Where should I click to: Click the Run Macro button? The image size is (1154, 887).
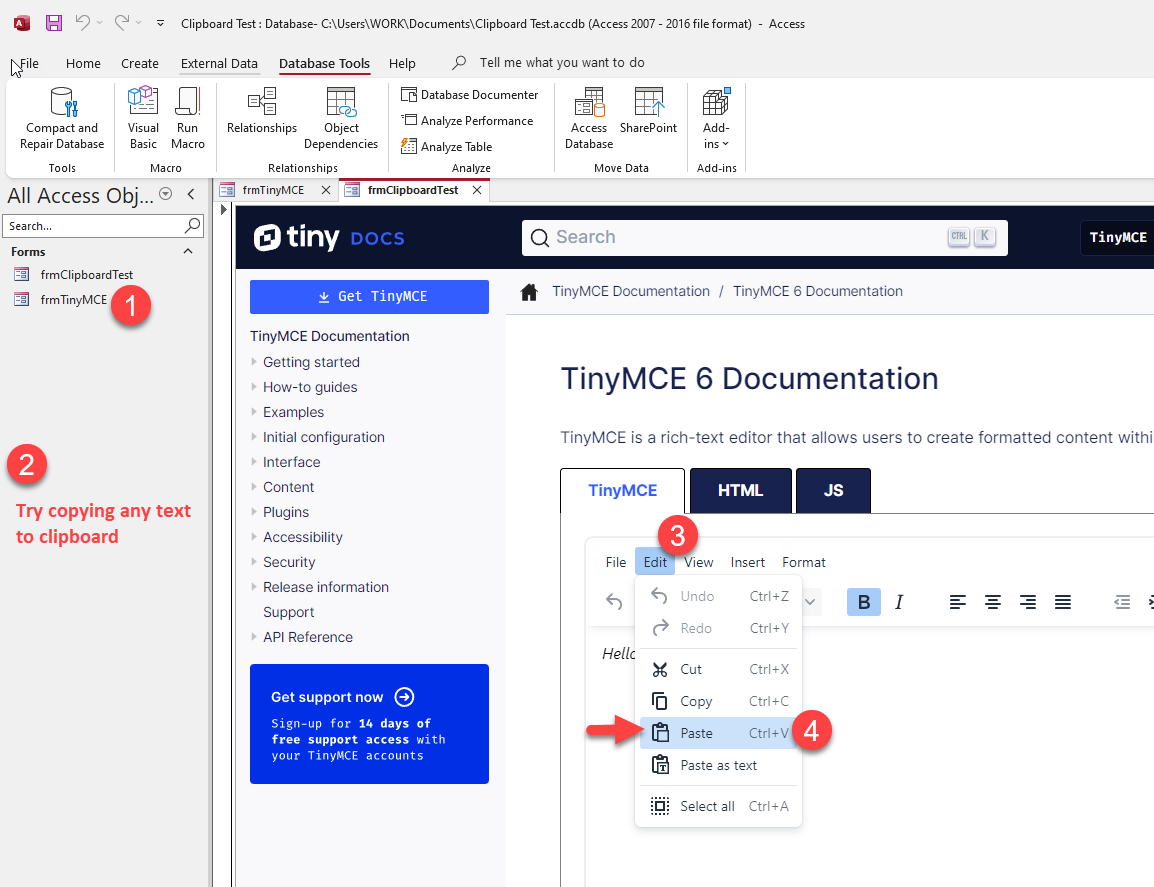pos(188,119)
